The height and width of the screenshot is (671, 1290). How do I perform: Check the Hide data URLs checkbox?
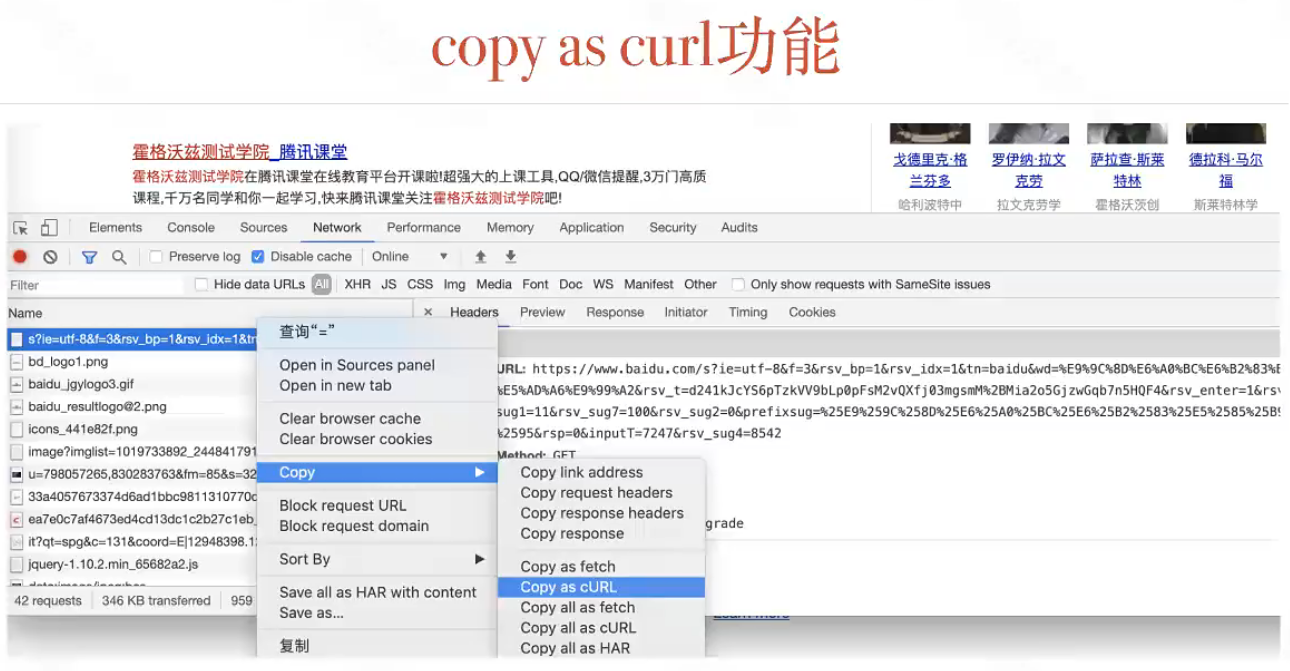coord(201,285)
